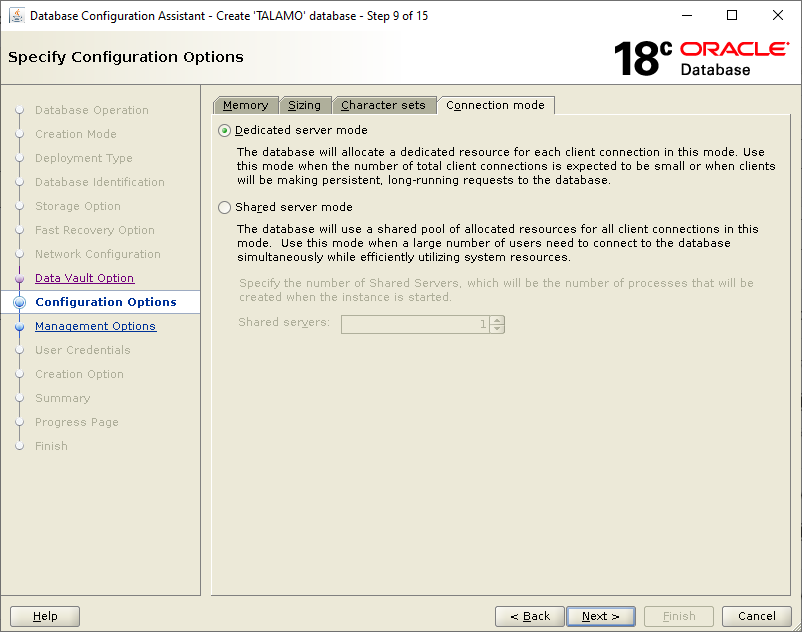
Task: Switch to the Memory tab
Action: (246, 105)
